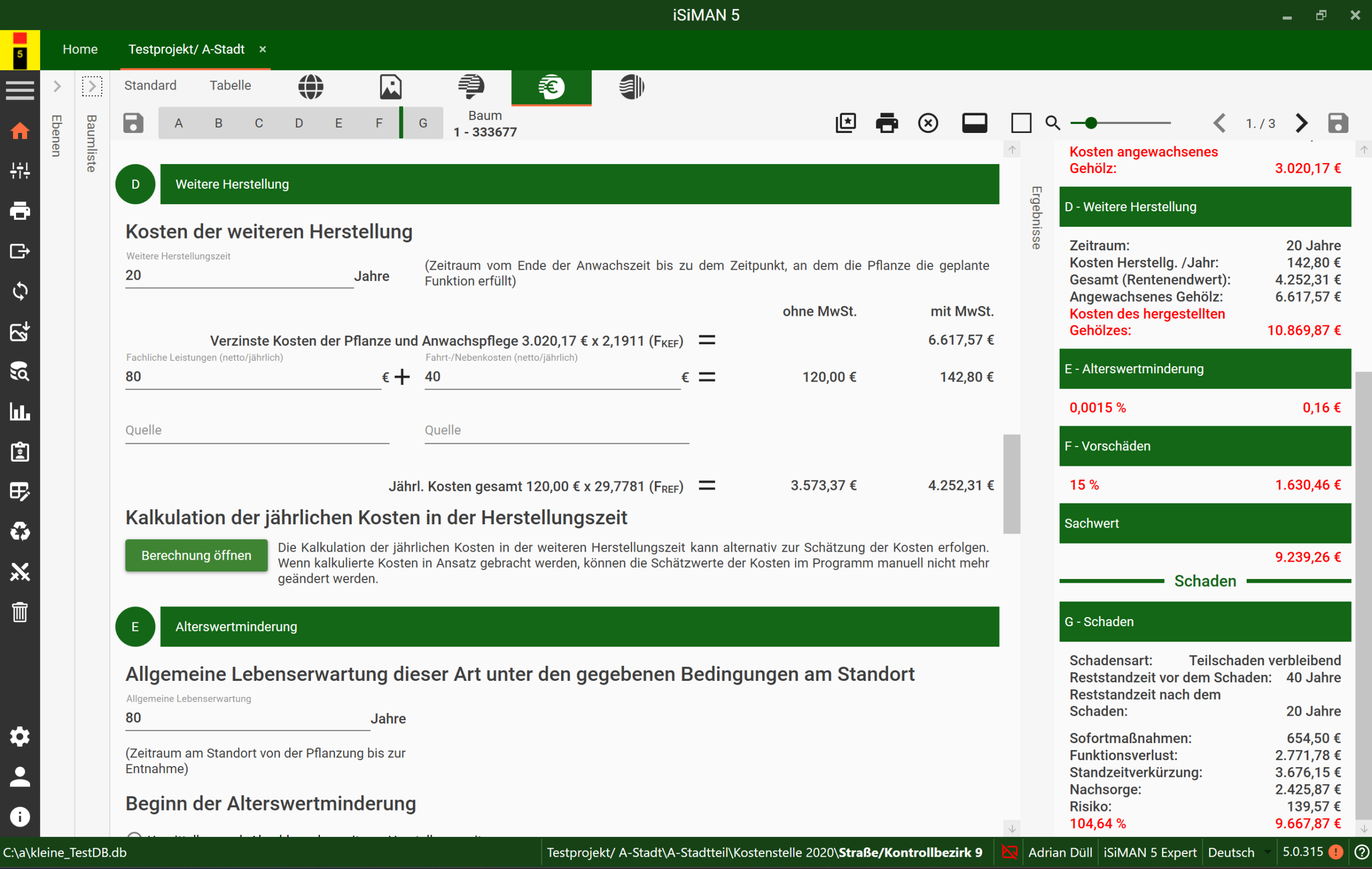Click the export arrow sidebar icon
This screenshot has width=1372, height=869.
[x=20, y=251]
